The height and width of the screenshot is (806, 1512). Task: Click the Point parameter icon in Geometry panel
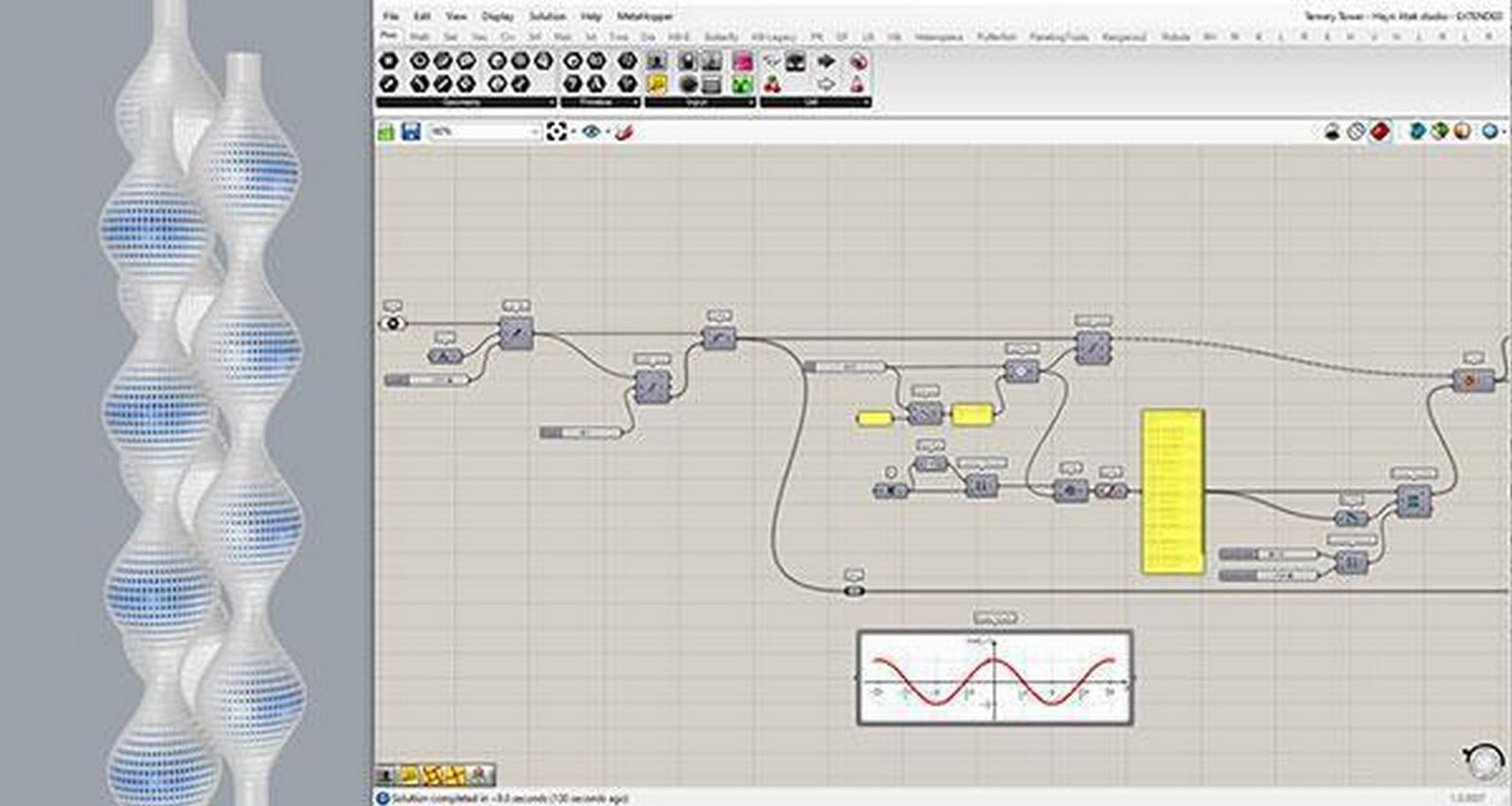pyautogui.click(x=388, y=61)
